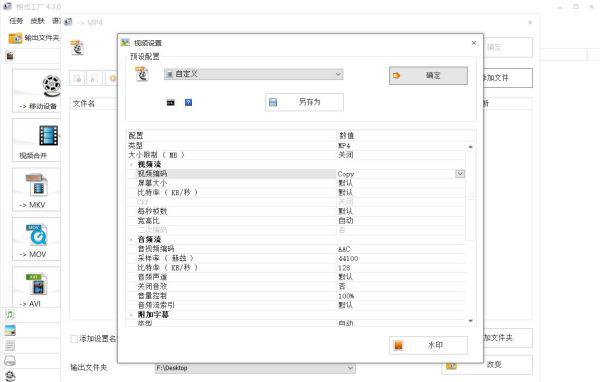The width and height of the screenshot is (600, 382).
Task: Select the 音视频编码 row valued AAC
Action: pos(296,249)
